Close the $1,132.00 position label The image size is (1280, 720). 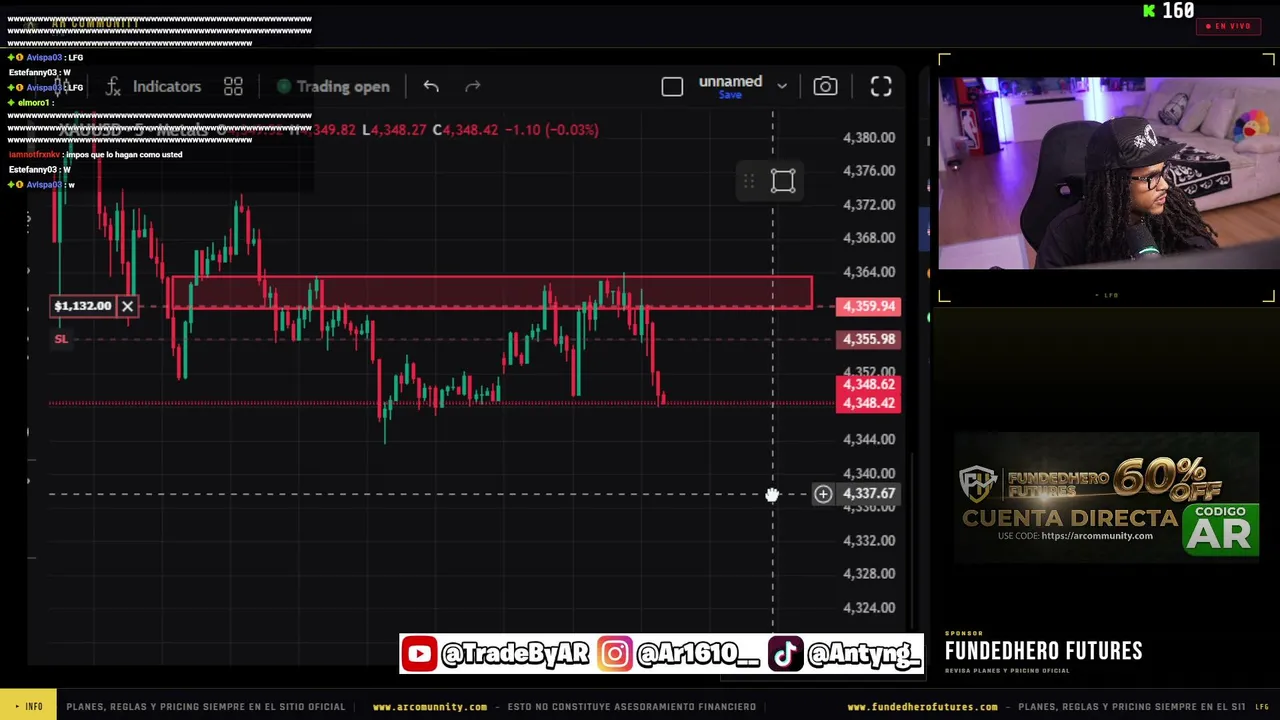pos(127,306)
